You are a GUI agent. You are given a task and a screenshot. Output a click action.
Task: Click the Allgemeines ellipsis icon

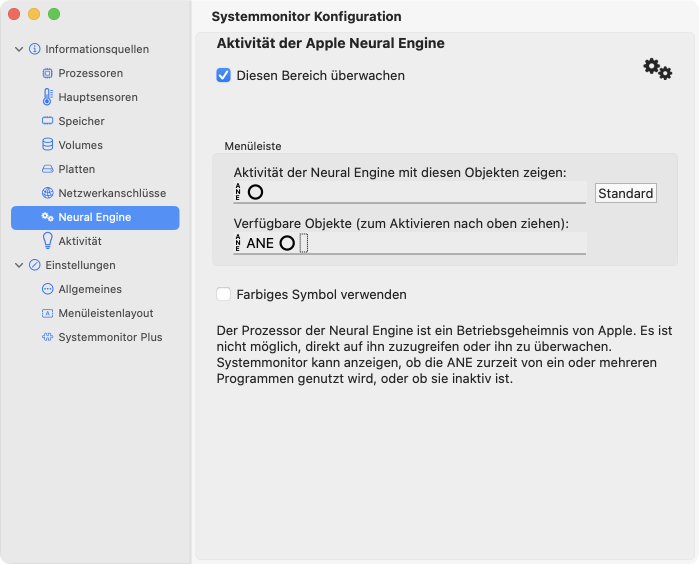[x=47, y=289]
